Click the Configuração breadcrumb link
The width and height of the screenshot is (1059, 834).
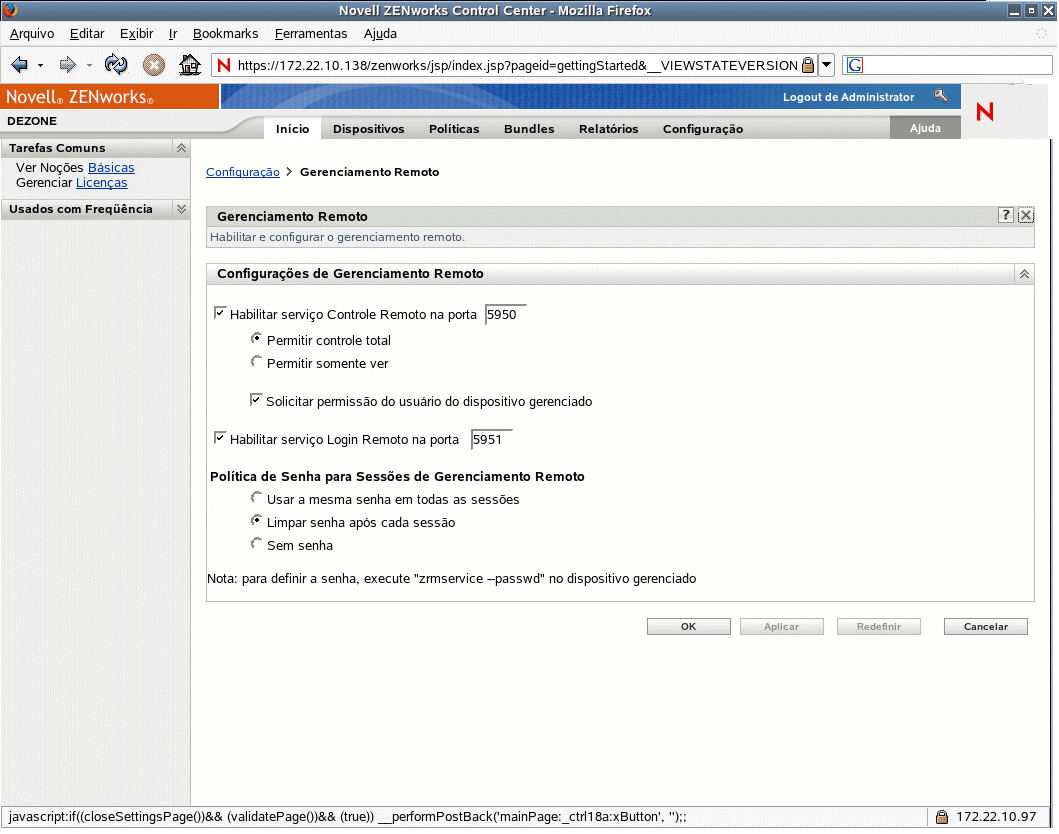[242, 172]
